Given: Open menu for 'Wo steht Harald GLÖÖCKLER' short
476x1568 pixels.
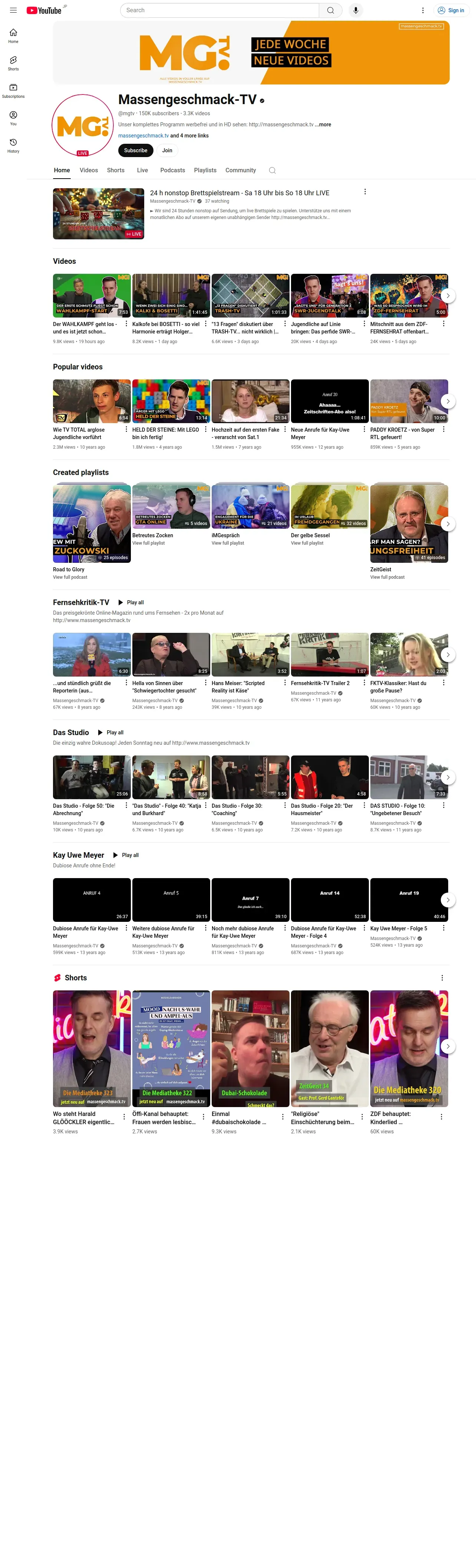Looking at the screenshot, I should pos(124,1117).
